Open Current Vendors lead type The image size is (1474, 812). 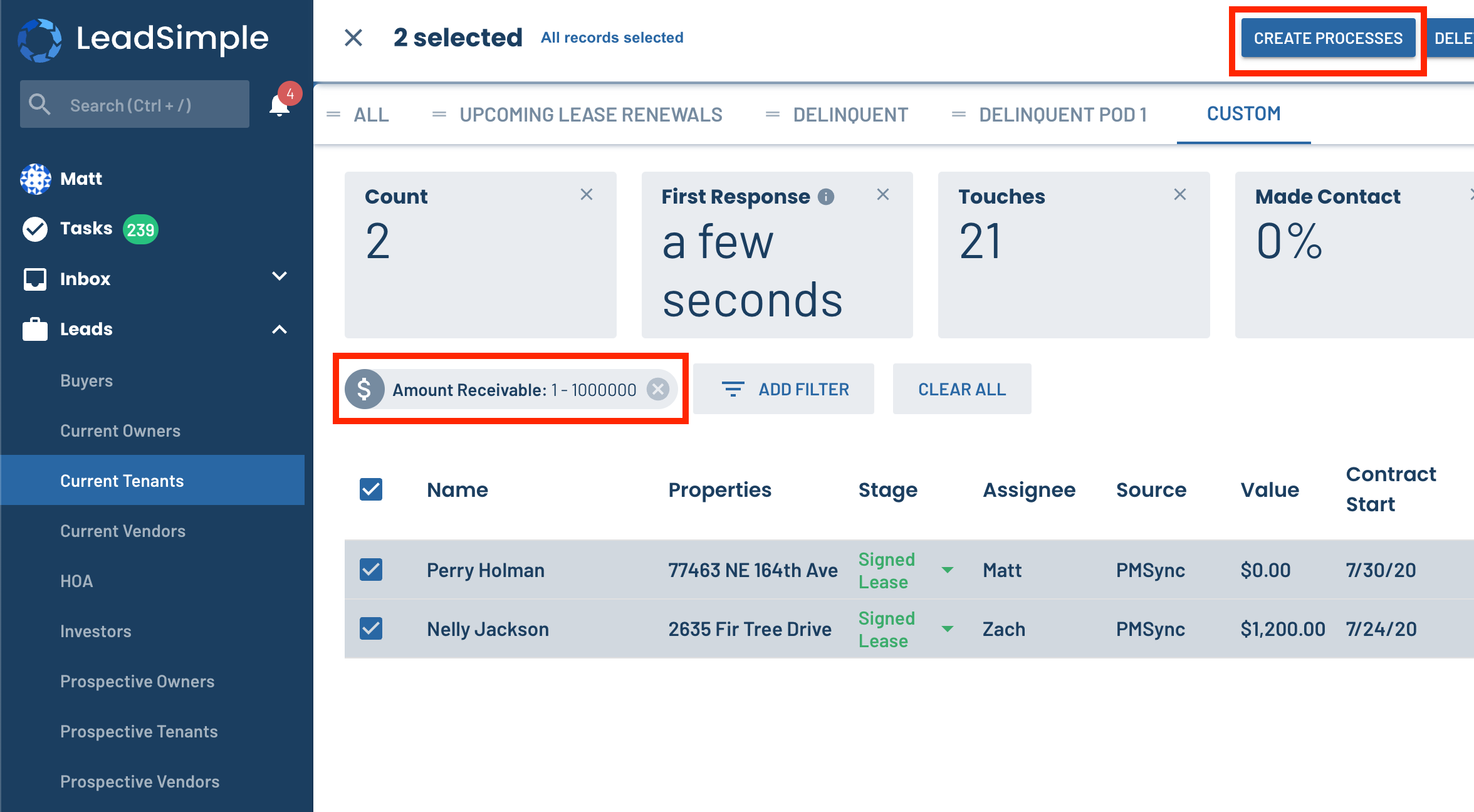click(x=123, y=531)
